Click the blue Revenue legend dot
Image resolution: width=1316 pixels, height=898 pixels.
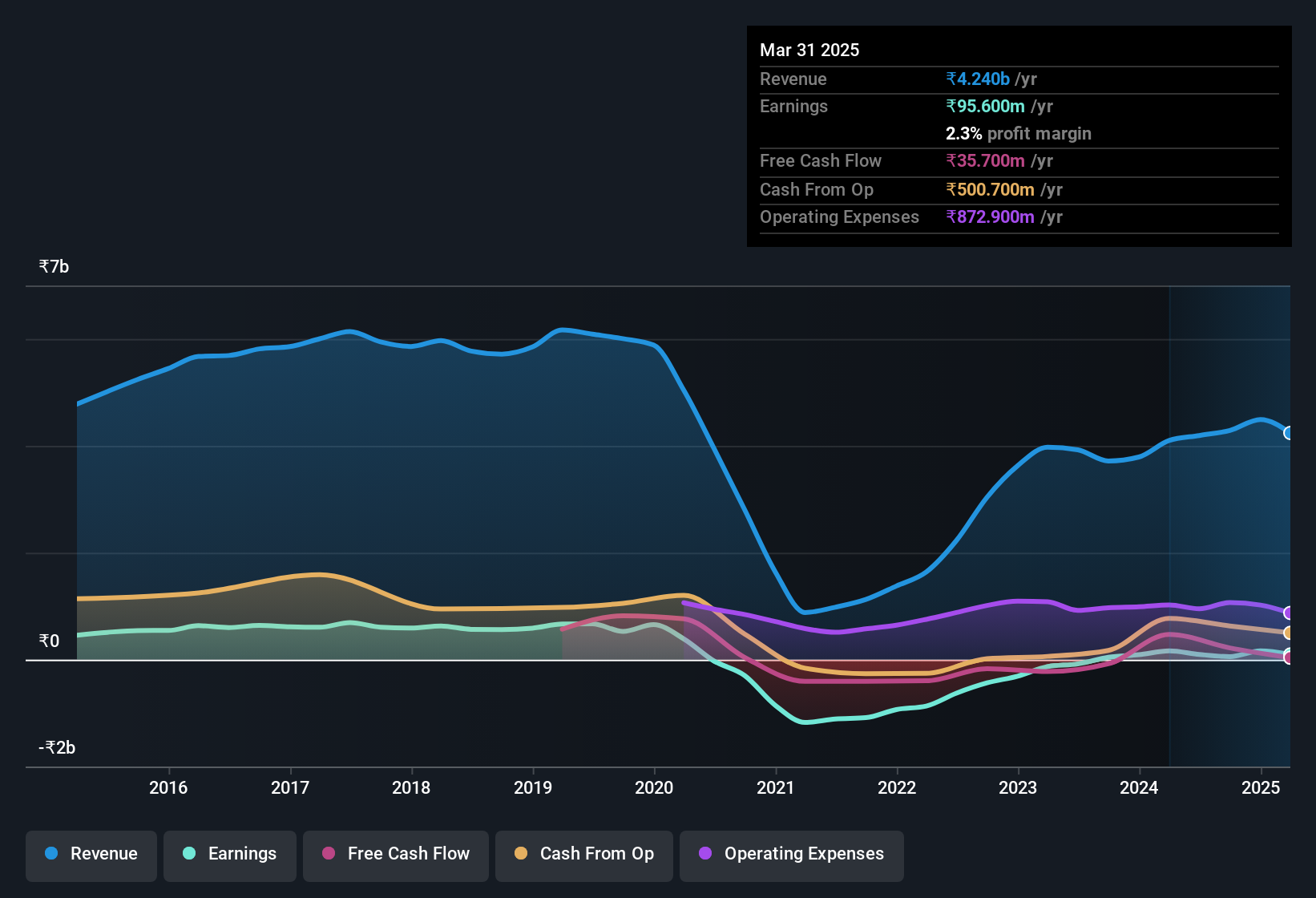[x=51, y=853]
